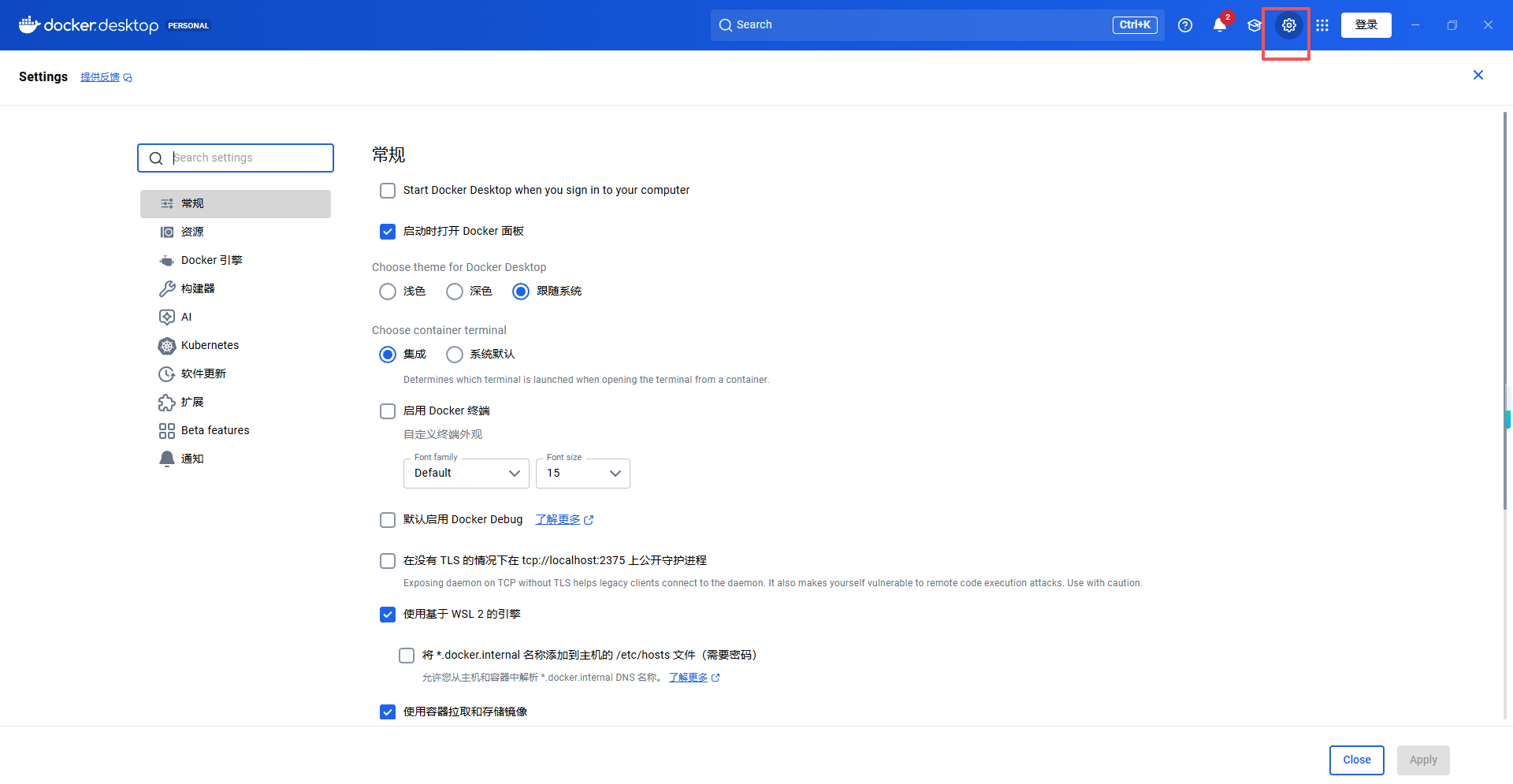
Task: Uncheck 启动时打开 Docker 面板
Action: pos(388,232)
